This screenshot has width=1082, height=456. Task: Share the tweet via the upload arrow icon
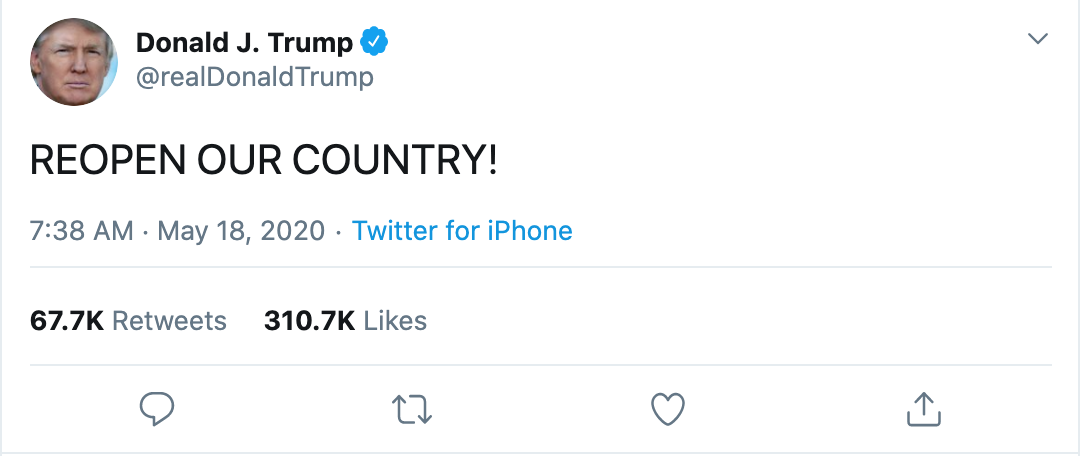point(924,408)
